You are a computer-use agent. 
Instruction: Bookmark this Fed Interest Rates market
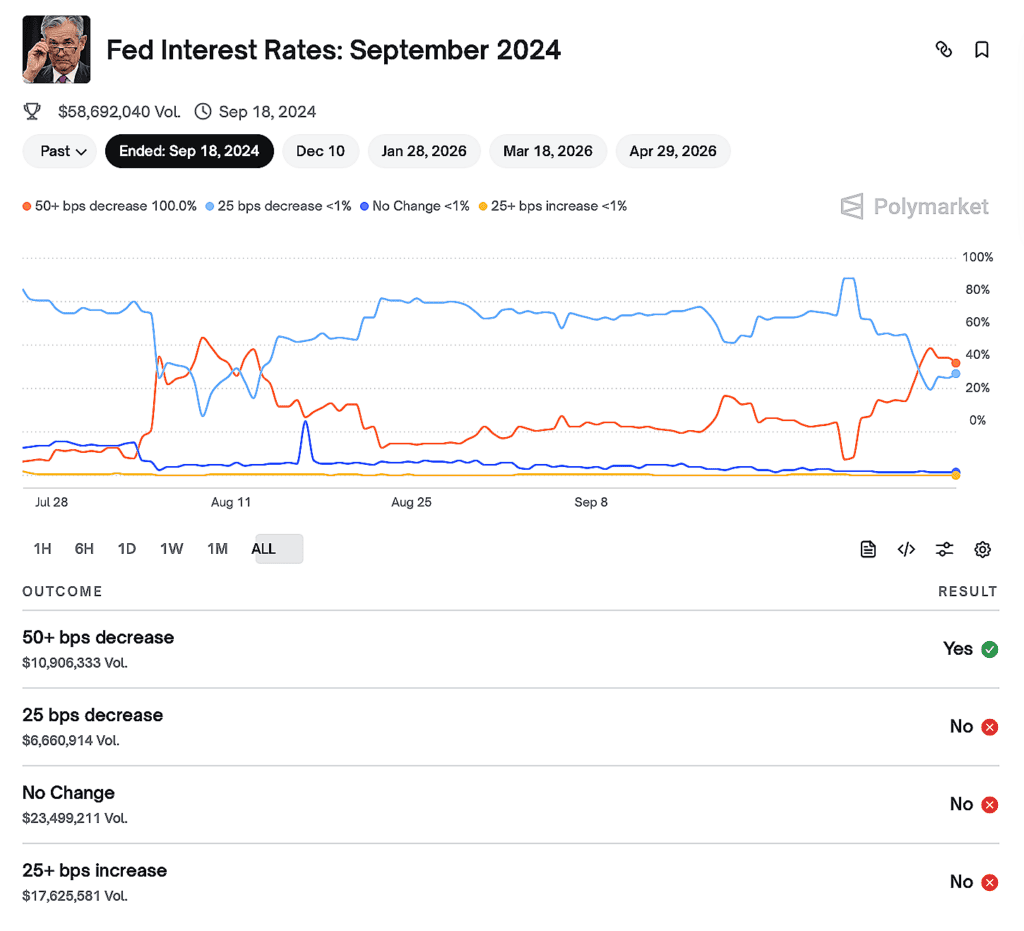[x=981, y=48]
